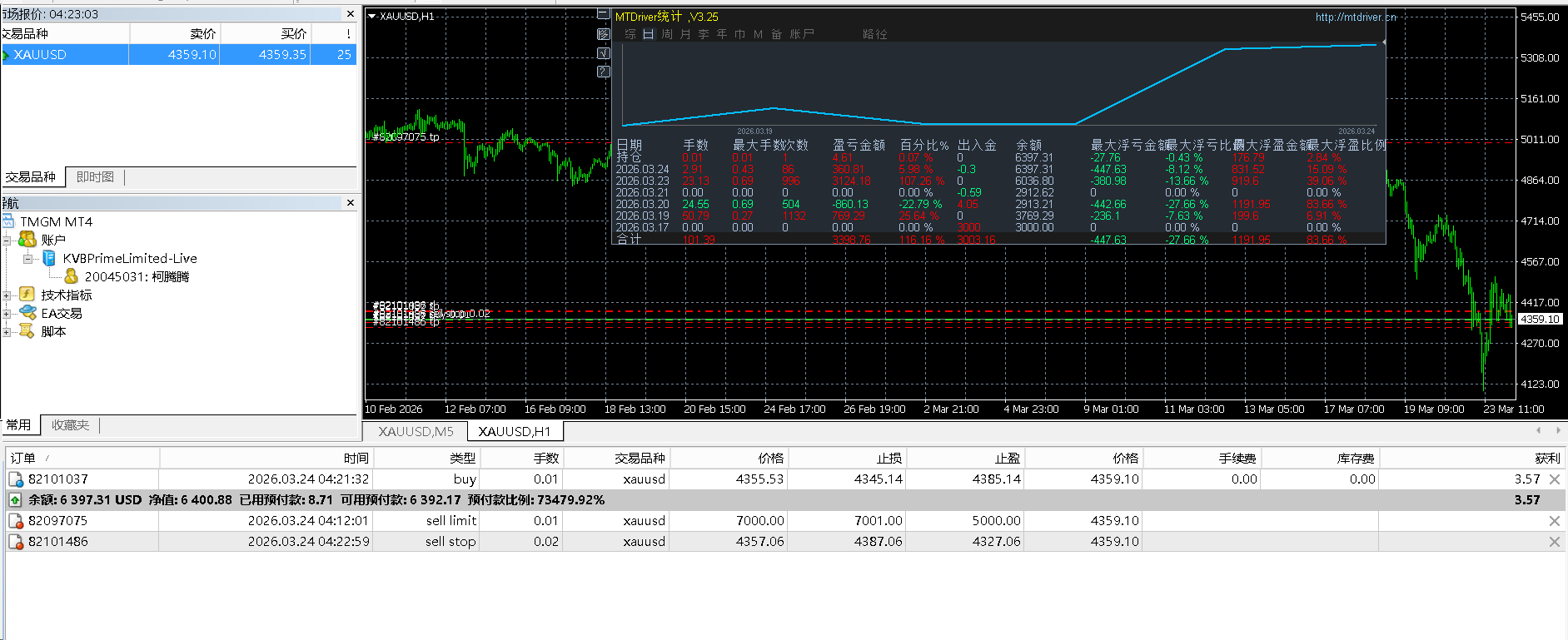Select the 日 daily view in MTDriver panel
Viewport: 1568px width, 640px height.
[x=649, y=34]
